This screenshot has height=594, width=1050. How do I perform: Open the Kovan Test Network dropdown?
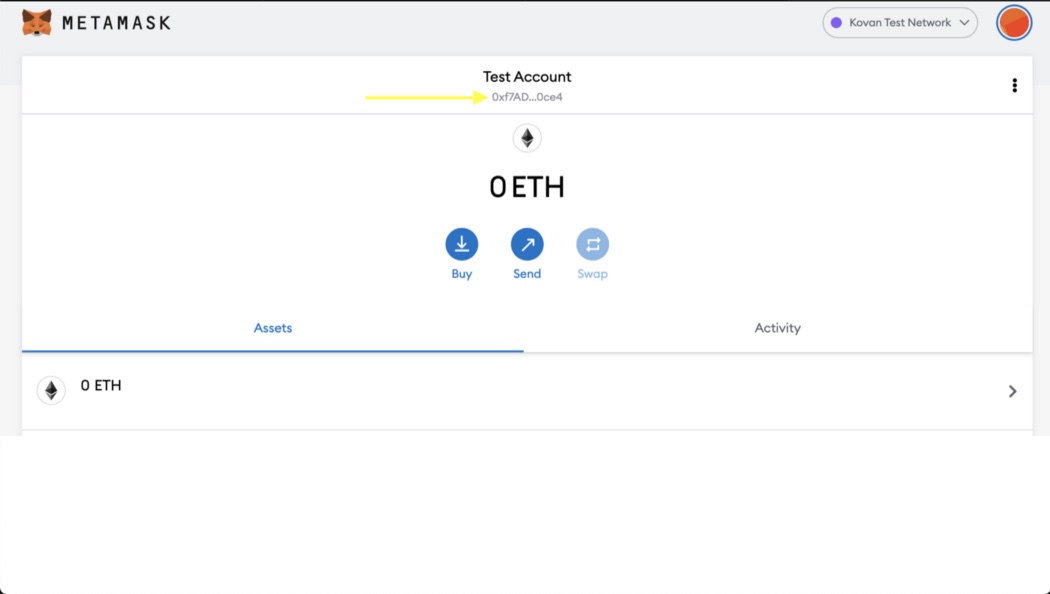point(899,23)
